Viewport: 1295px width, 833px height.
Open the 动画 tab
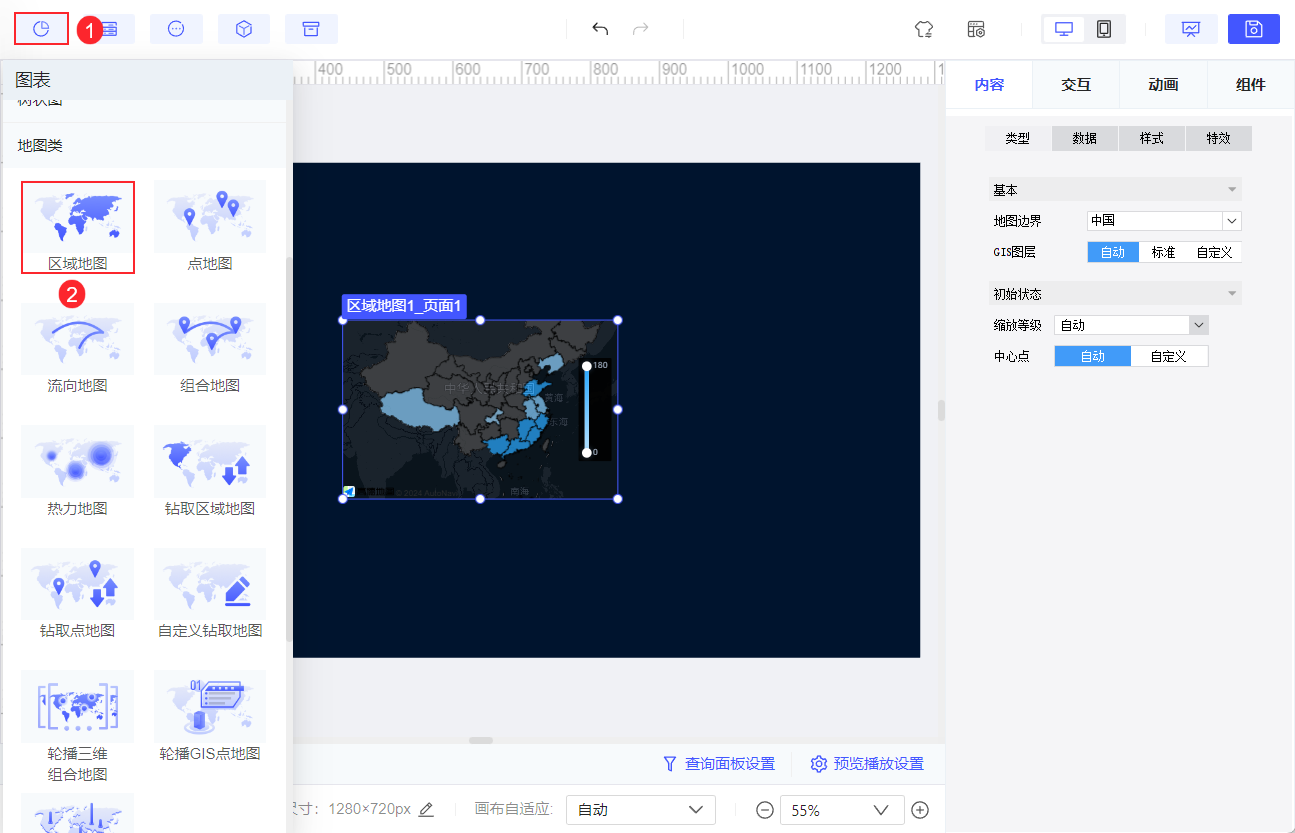point(1163,85)
